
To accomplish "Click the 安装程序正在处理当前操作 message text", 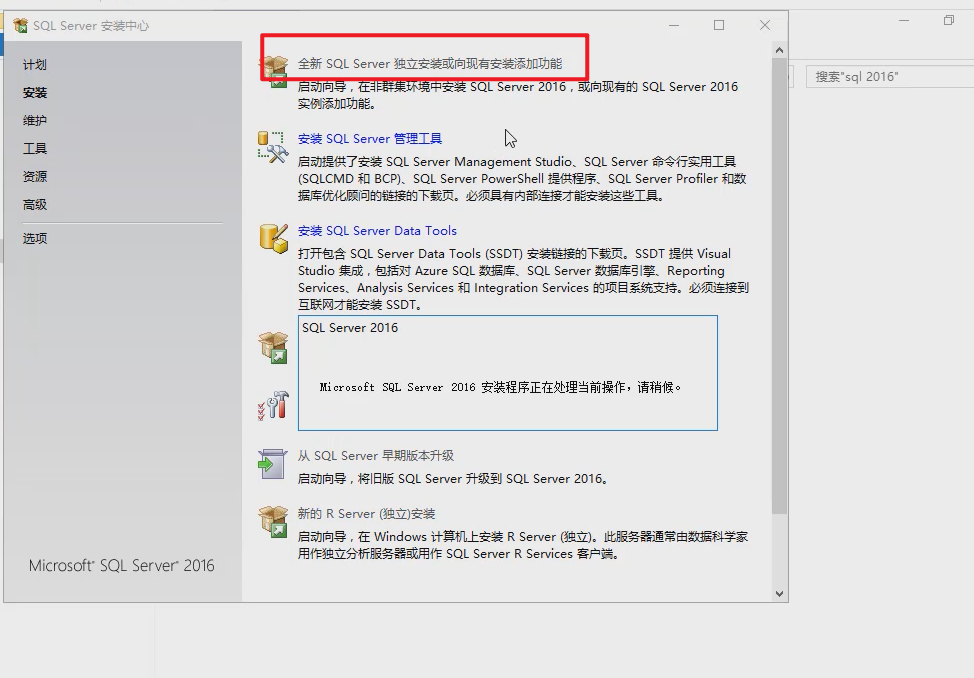I will [x=501, y=387].
